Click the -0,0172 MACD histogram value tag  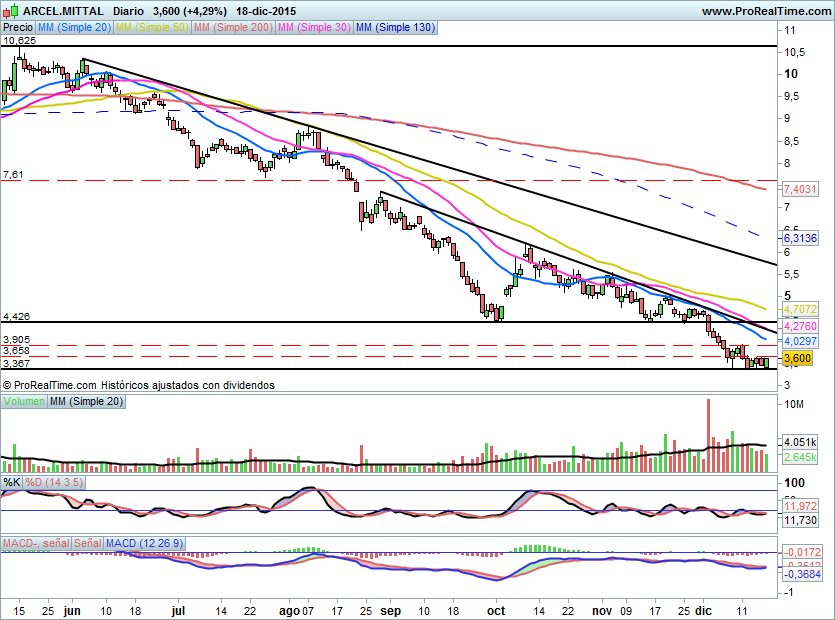click(x=801, y=552)
